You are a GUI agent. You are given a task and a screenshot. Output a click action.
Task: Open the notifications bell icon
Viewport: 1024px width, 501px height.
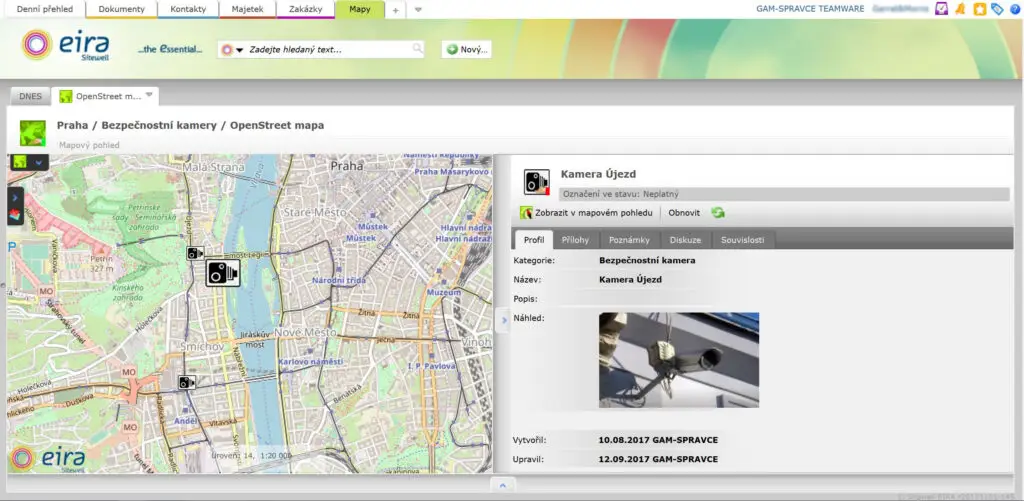coord(961,9)
